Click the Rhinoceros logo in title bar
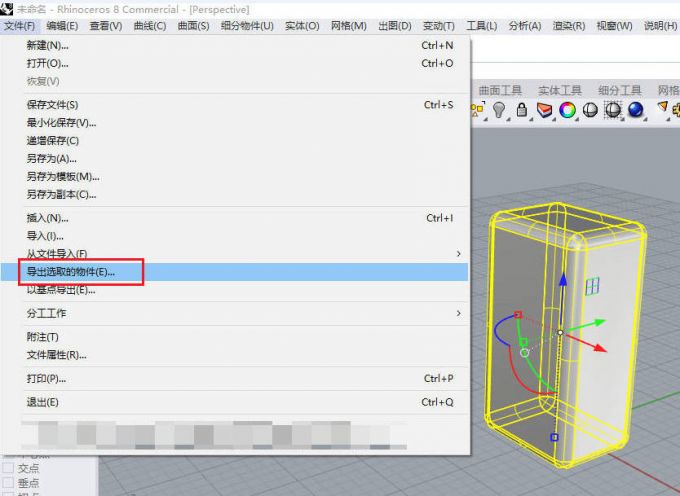680x496 pixels. (x=7, y=9)
